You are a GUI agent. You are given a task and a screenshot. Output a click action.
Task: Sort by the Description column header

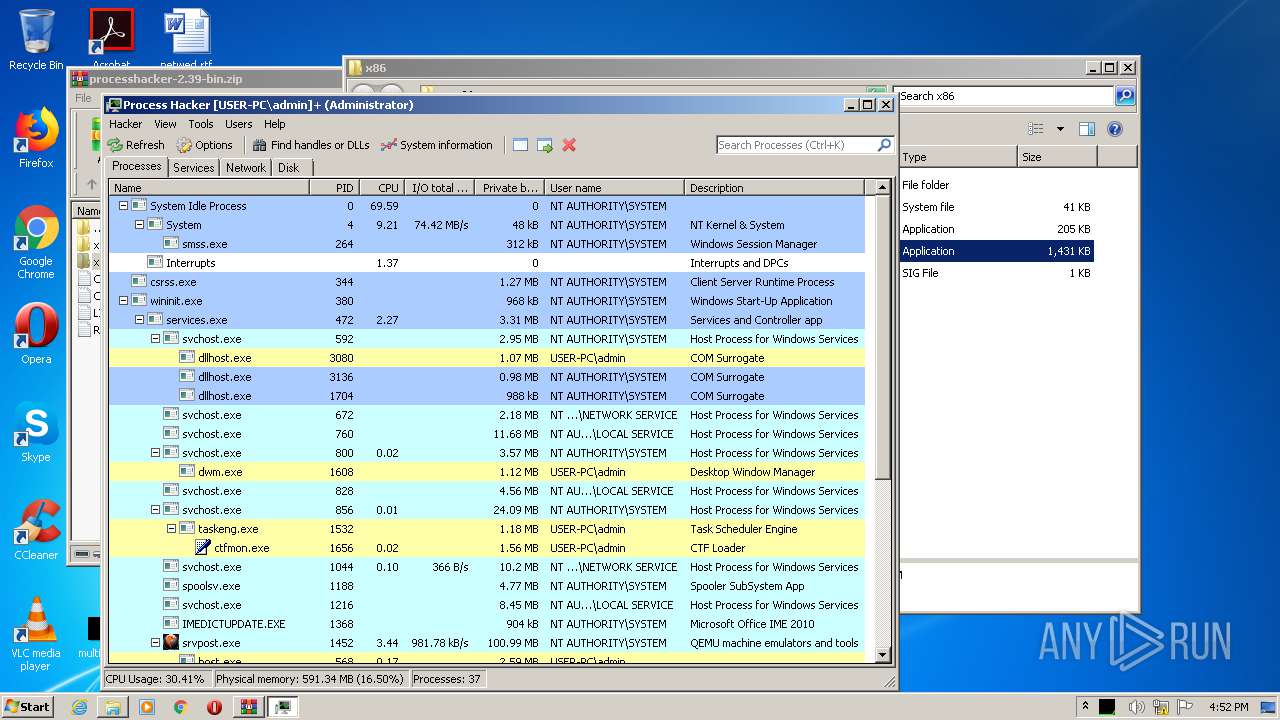pyautogui.click(x=774, y=187)
